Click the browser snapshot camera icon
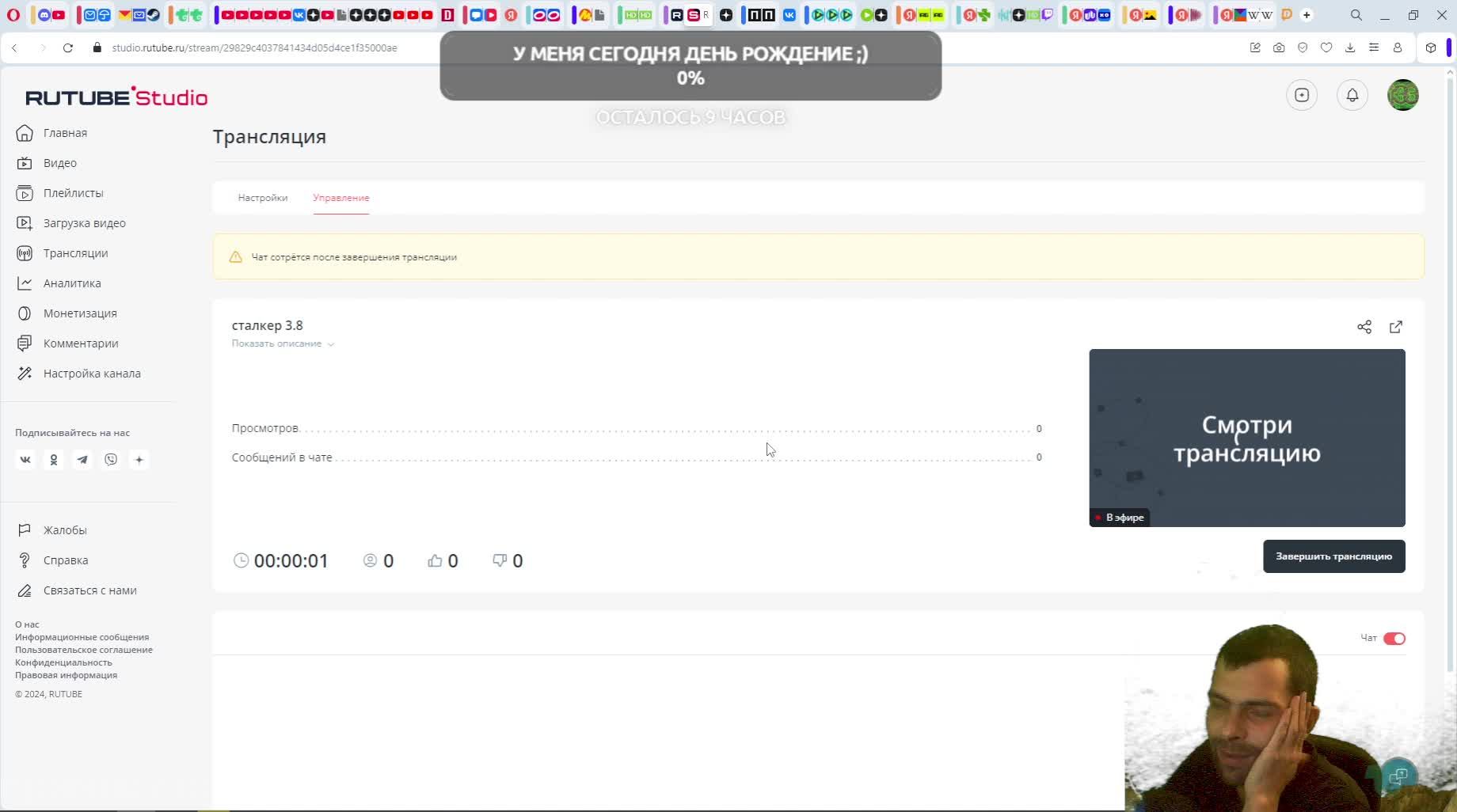This screenshot has width=1457, height=812. pyautogui.click(x=1279, y=47)
